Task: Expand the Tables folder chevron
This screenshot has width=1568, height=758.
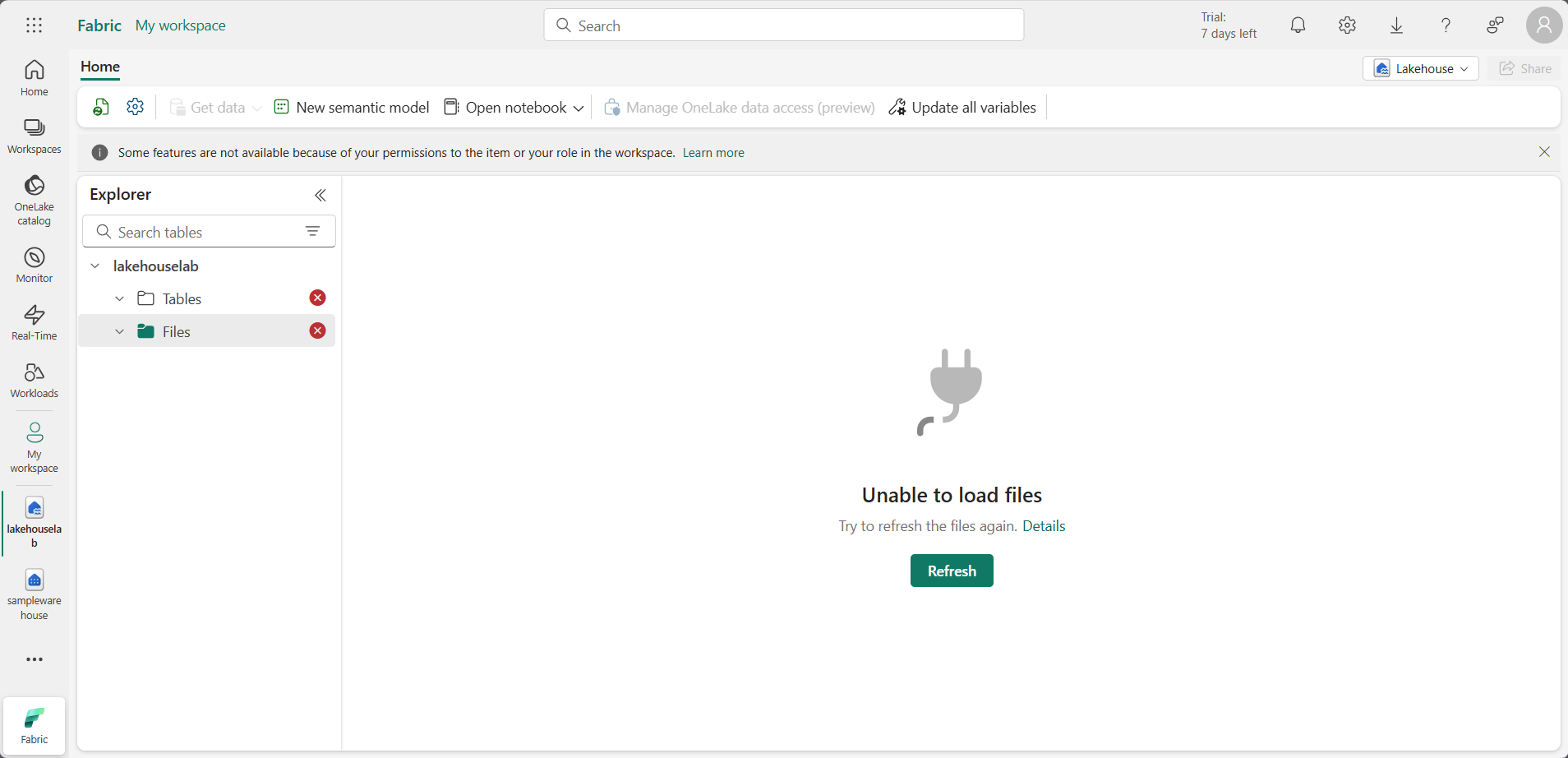Action: [x=120, y=298]
